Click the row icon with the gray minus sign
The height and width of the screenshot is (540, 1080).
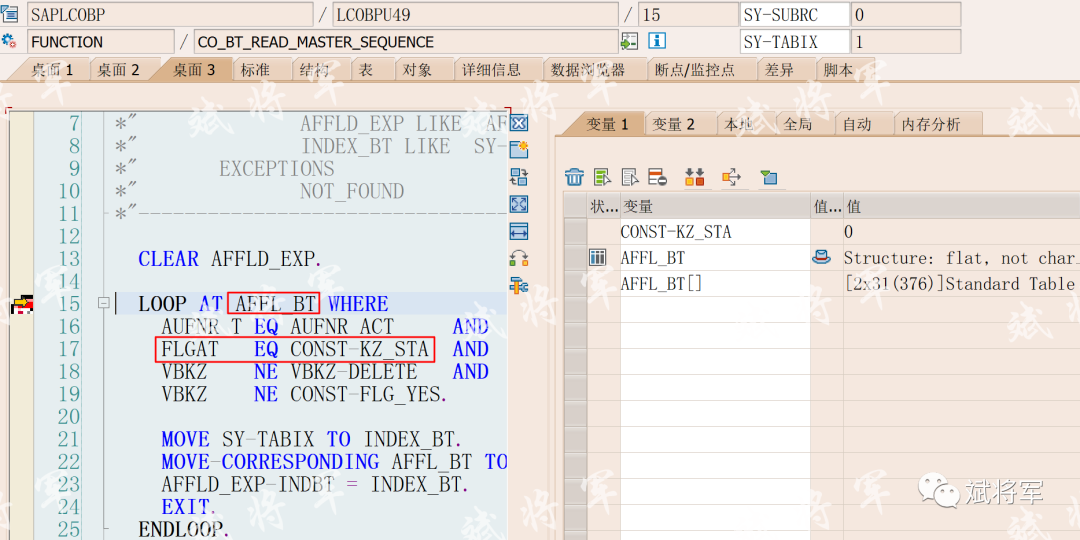tap(658, 177)
